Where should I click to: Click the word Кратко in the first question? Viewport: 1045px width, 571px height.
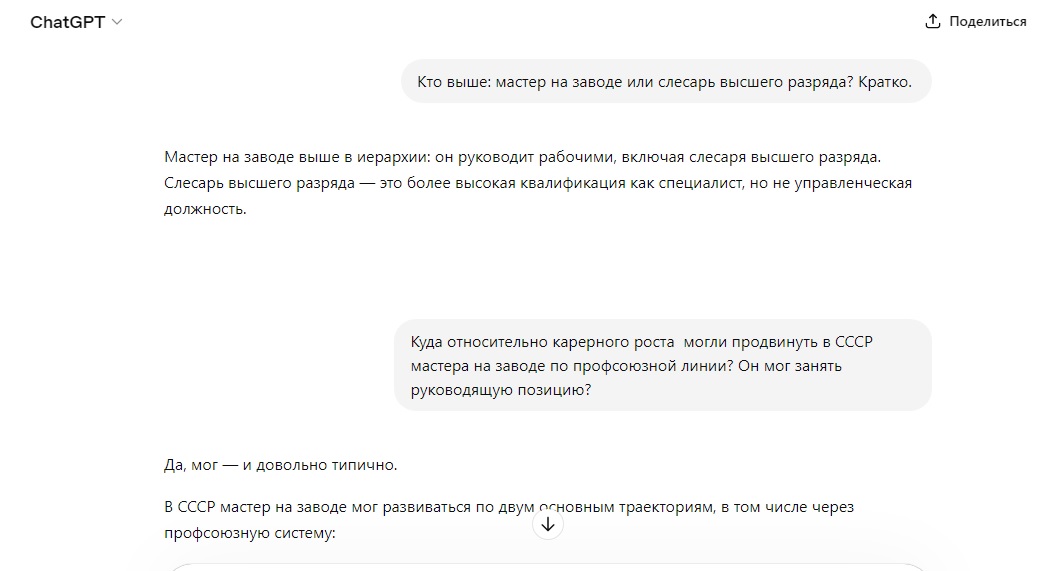pos(885,82)
